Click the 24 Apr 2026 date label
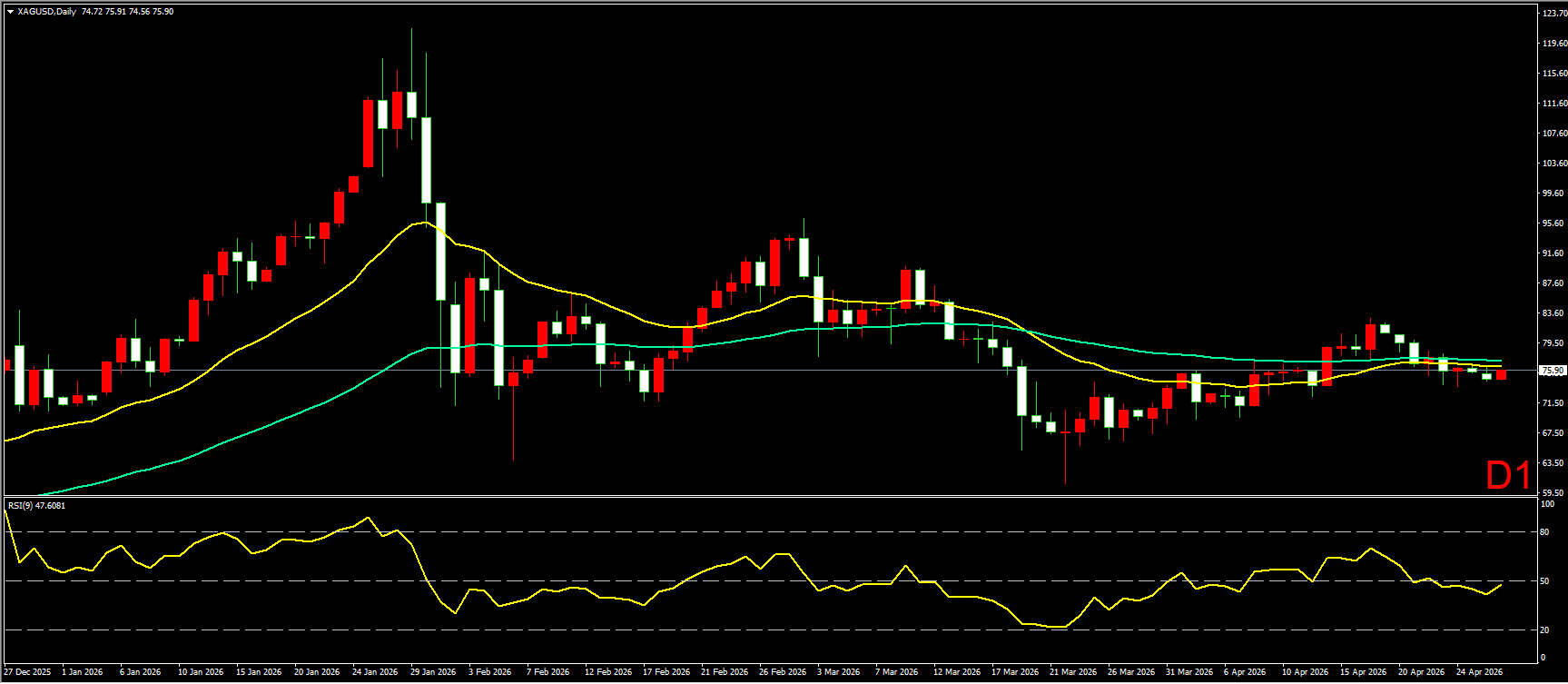This screenshot has width=1568, height=684. tap(1479, 672)
